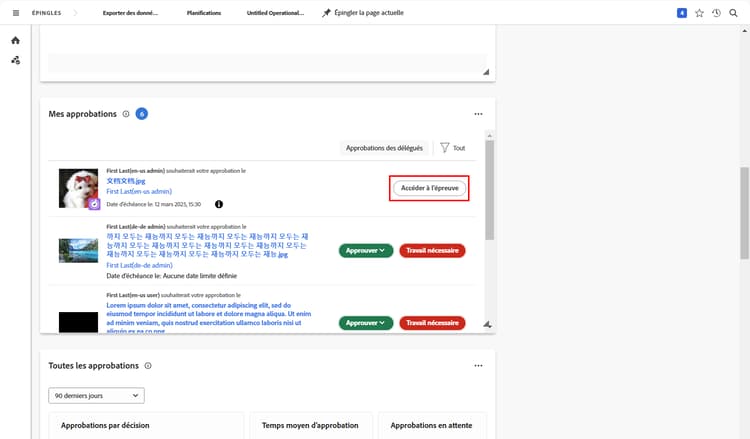This screenshot has width=750, height=439.
Task: Open the teams icon in left sidebar
Action: (x=16, y=60)
